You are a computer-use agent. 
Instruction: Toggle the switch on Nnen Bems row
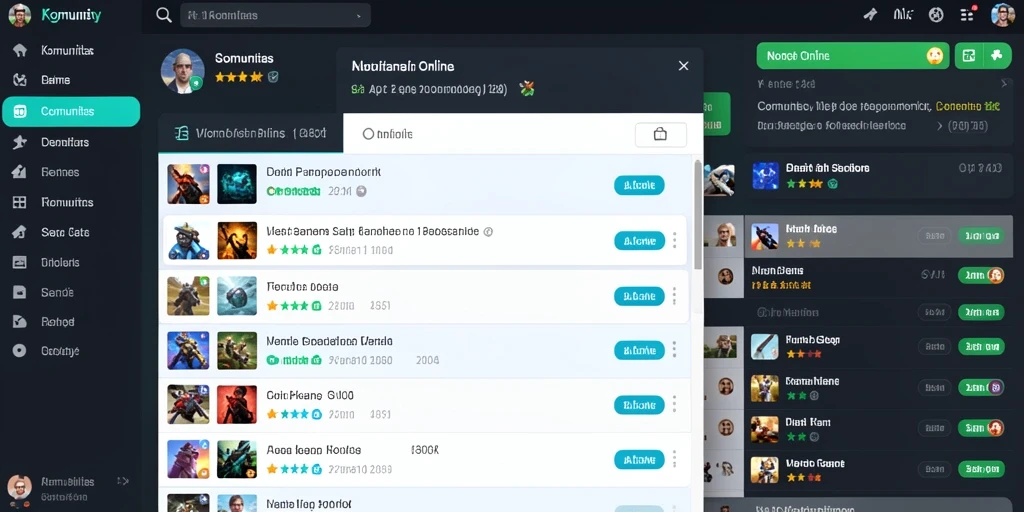(x=980, y=276)
